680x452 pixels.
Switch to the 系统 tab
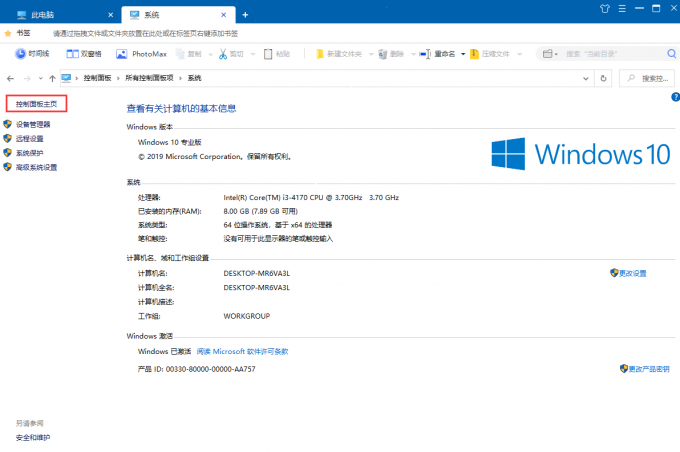pos(178,15)
